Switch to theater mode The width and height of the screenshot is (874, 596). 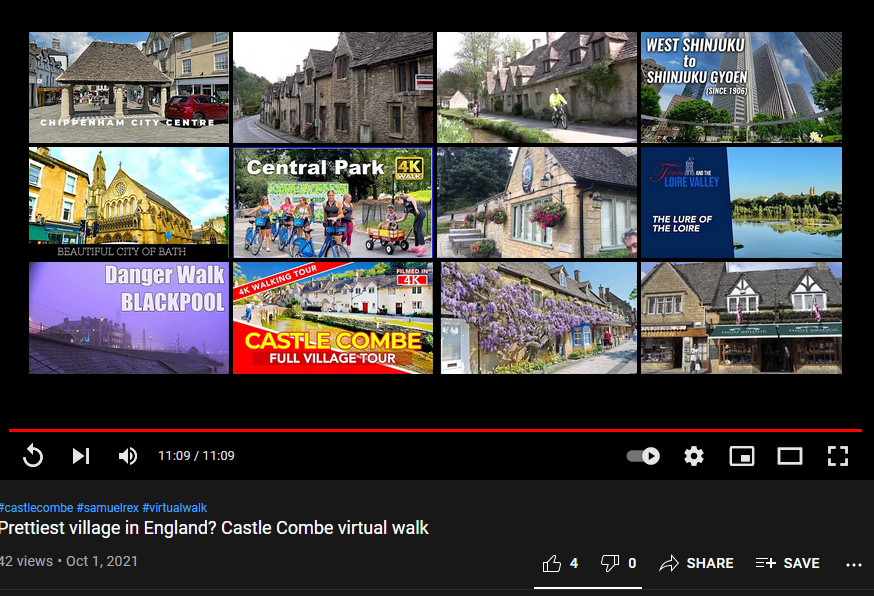click(790, 456)
